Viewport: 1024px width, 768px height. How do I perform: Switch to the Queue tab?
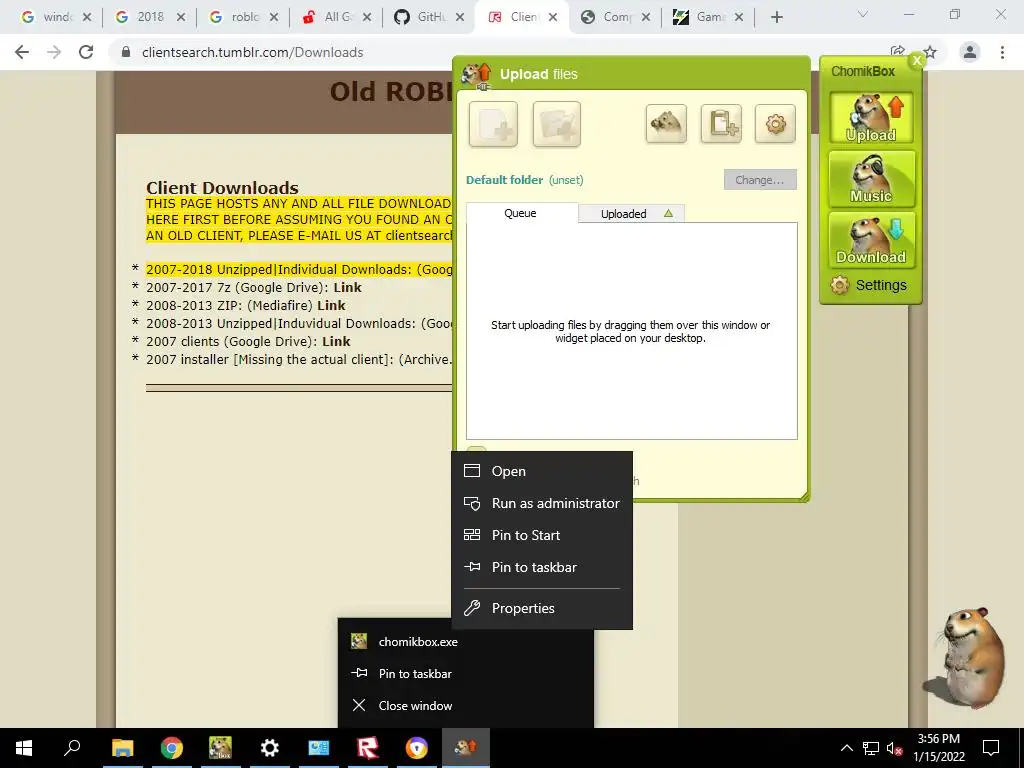(521, 213)
